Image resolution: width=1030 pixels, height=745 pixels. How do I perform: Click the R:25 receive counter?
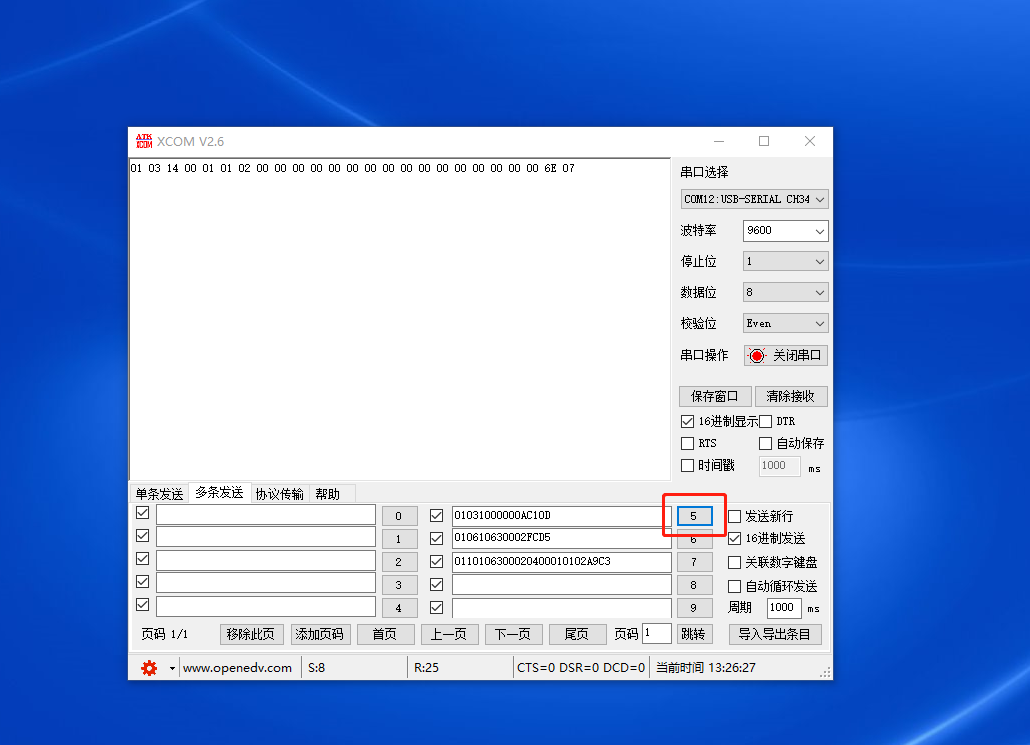426,668
